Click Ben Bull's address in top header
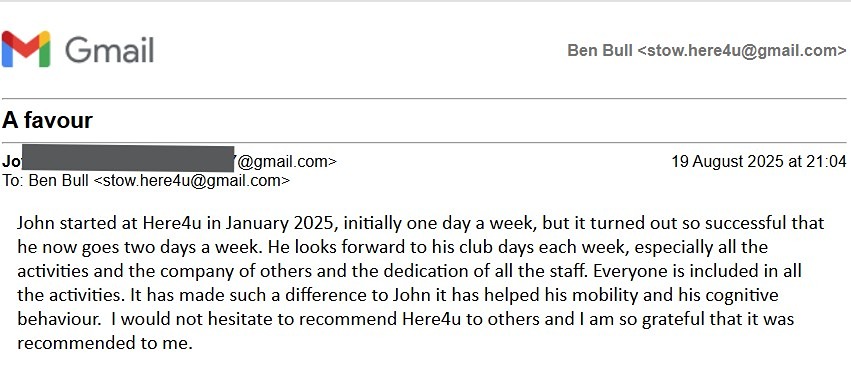This screenshot has height=375, width=851. (707, 50)
